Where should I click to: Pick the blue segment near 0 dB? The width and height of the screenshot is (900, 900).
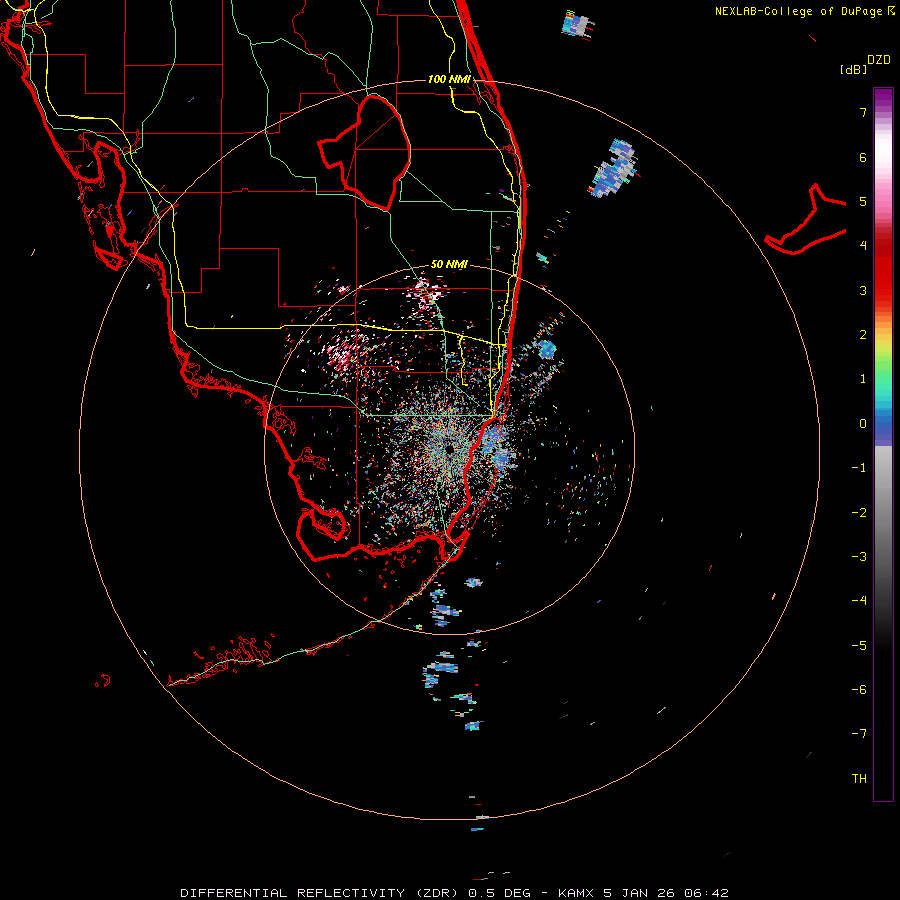click(x=883, y=426)
